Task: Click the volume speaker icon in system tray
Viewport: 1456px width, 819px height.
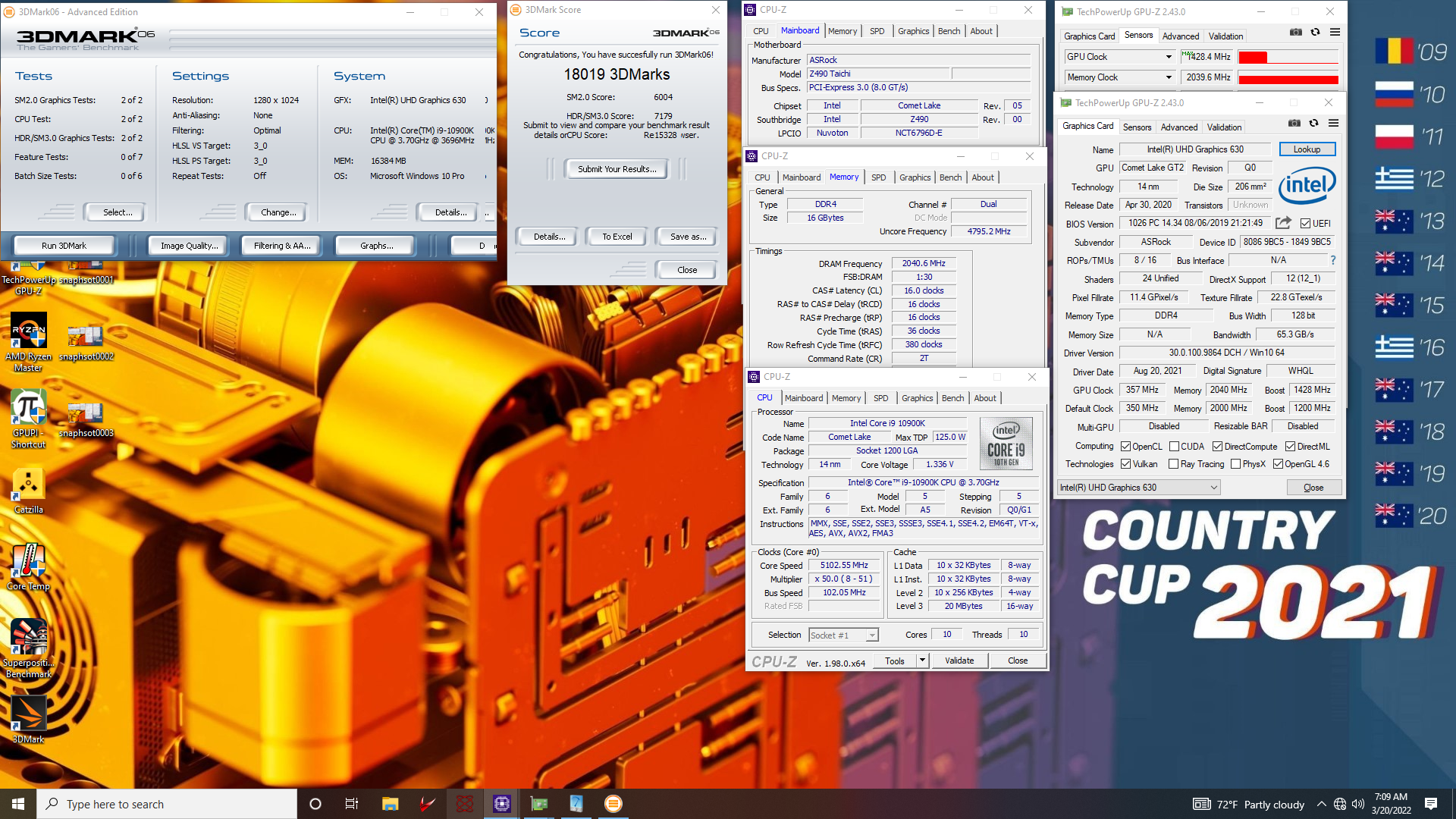Action: (x=1358, y=804)
